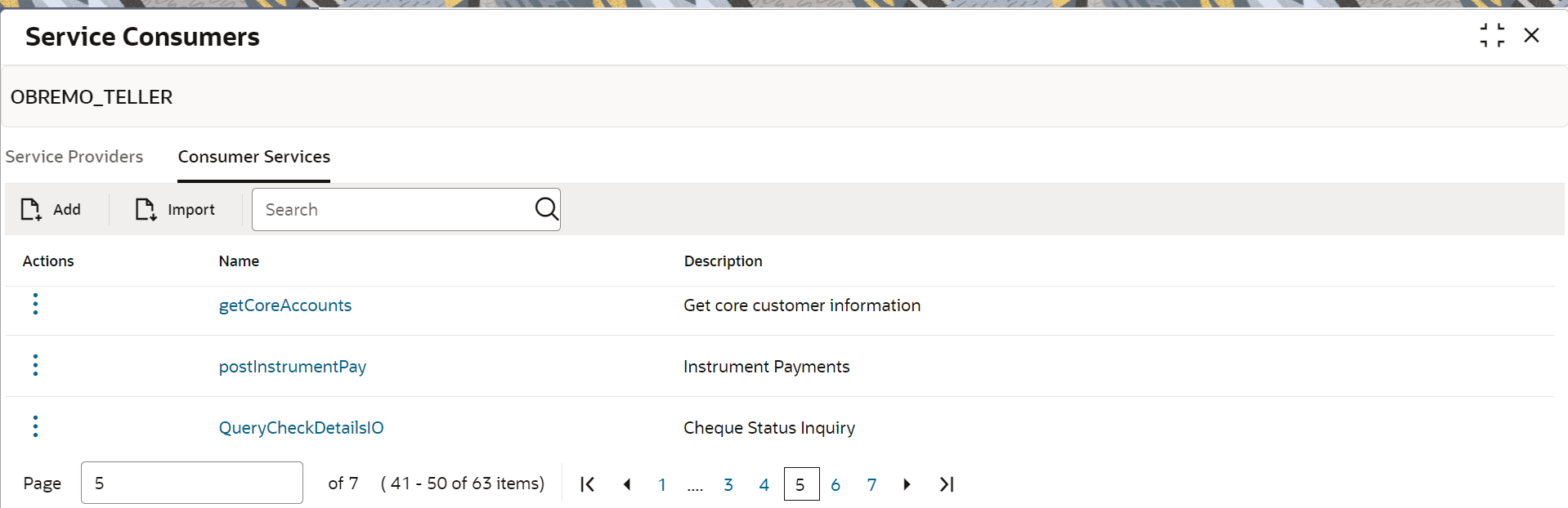Select the Consumer Services tab

click(254, 157)
